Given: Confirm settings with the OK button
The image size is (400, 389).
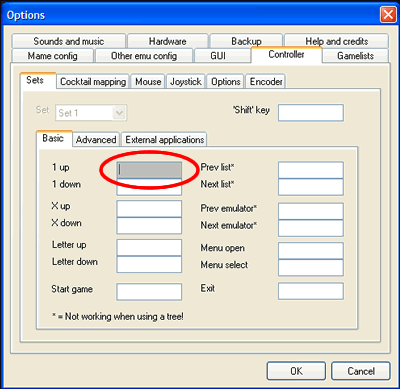Looking at the screenshot, I should tap(296, 371).
